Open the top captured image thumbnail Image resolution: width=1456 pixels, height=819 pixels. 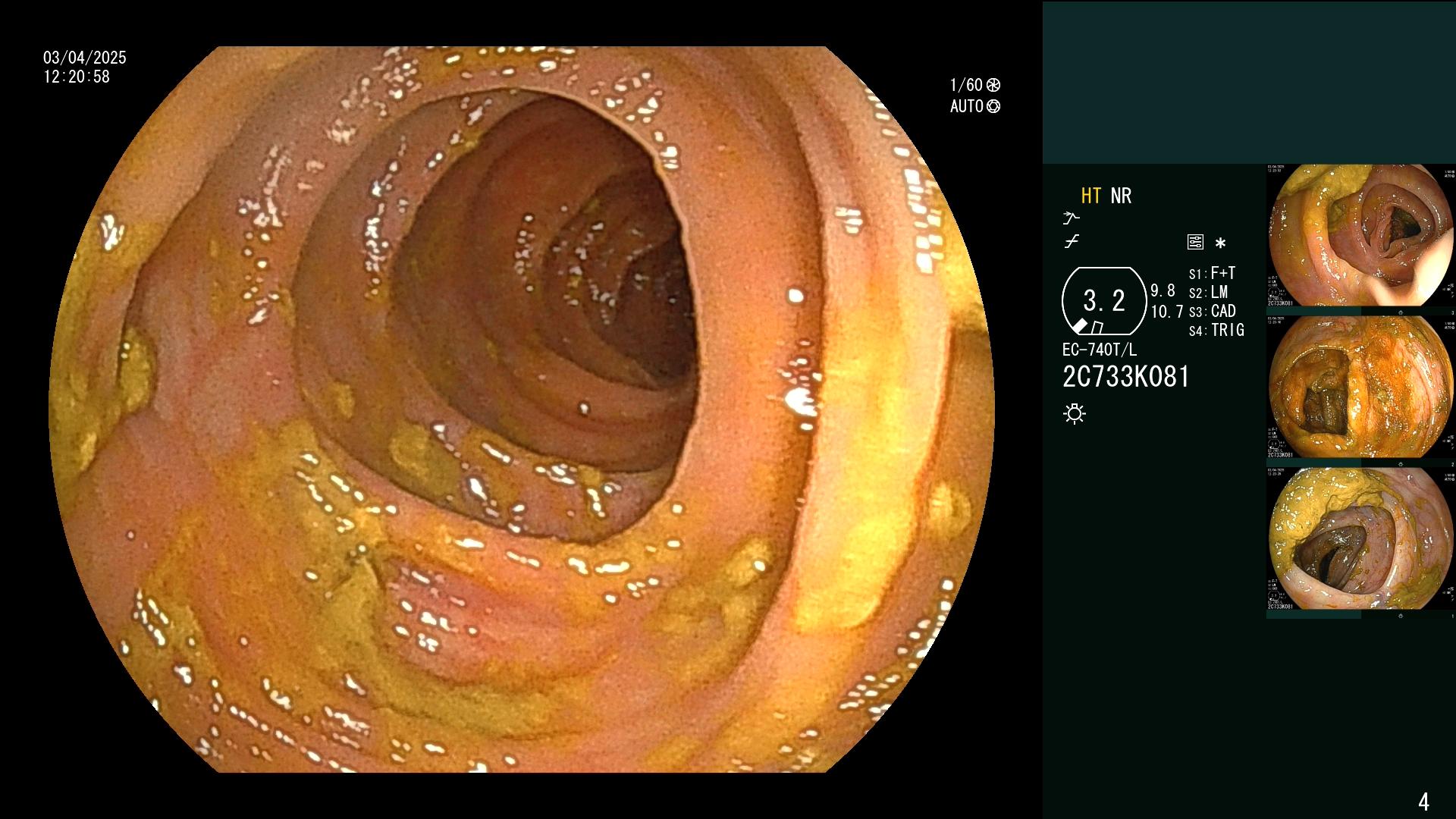click(x=1361, y=235)
